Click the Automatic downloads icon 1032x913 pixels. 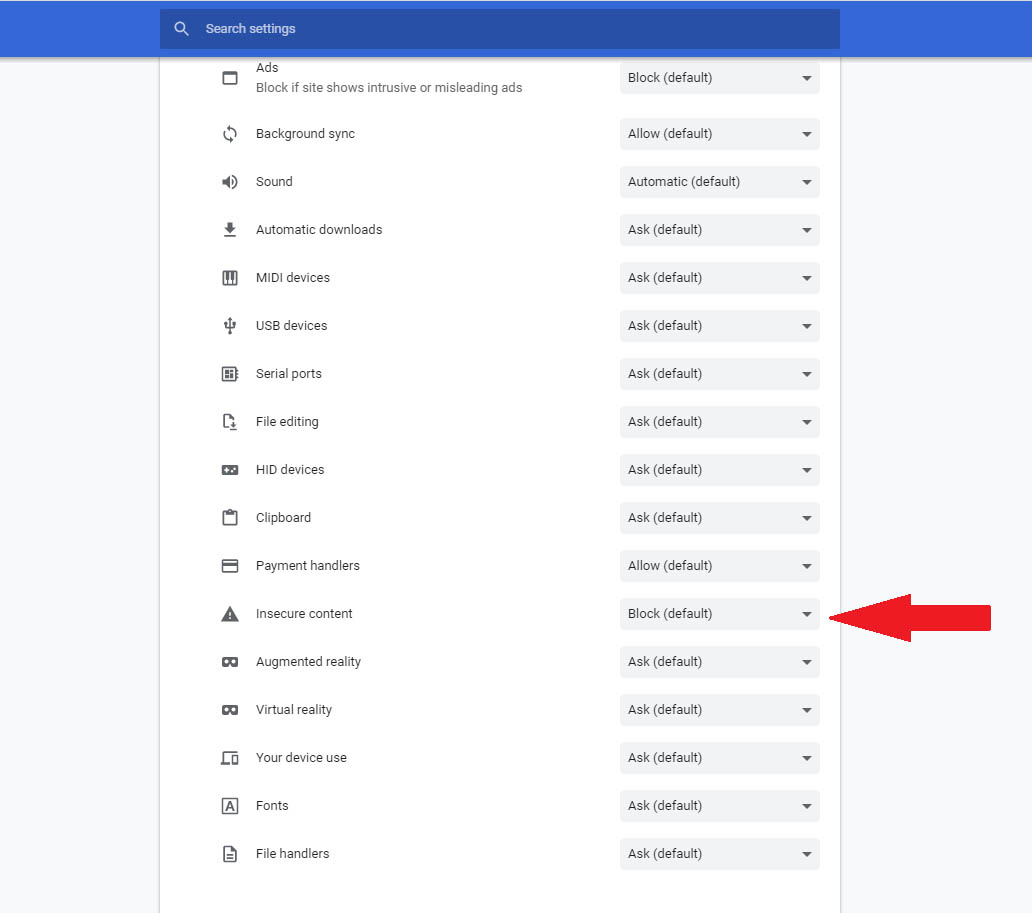tap(230, 229)
